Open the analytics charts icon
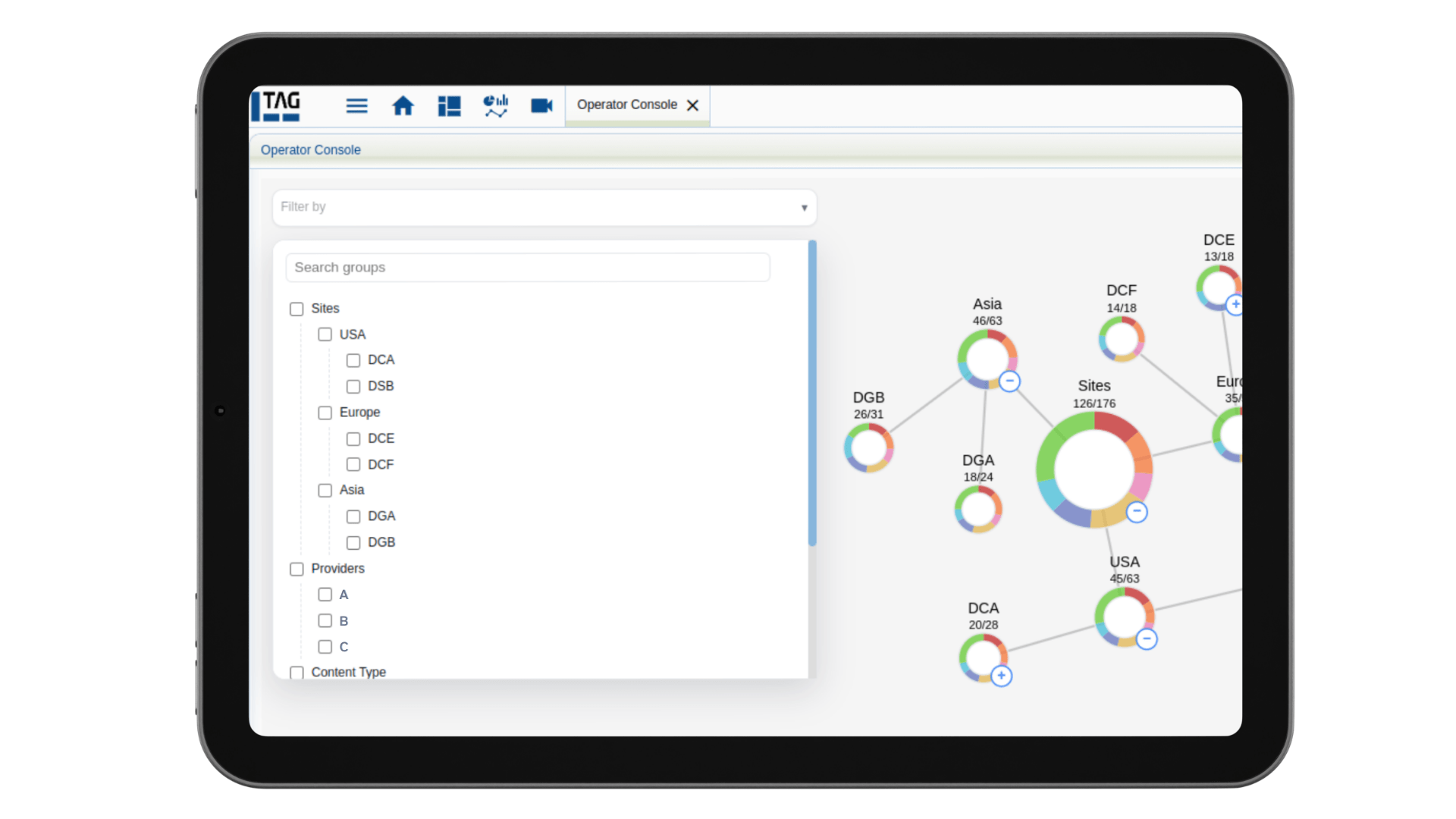 (x=495, y=106)
